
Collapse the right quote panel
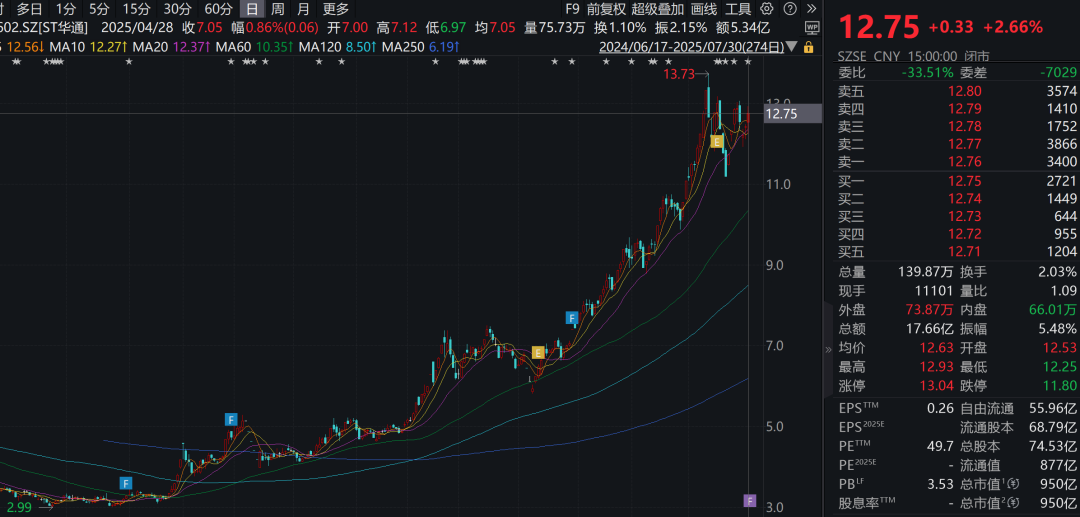(827, 351)
